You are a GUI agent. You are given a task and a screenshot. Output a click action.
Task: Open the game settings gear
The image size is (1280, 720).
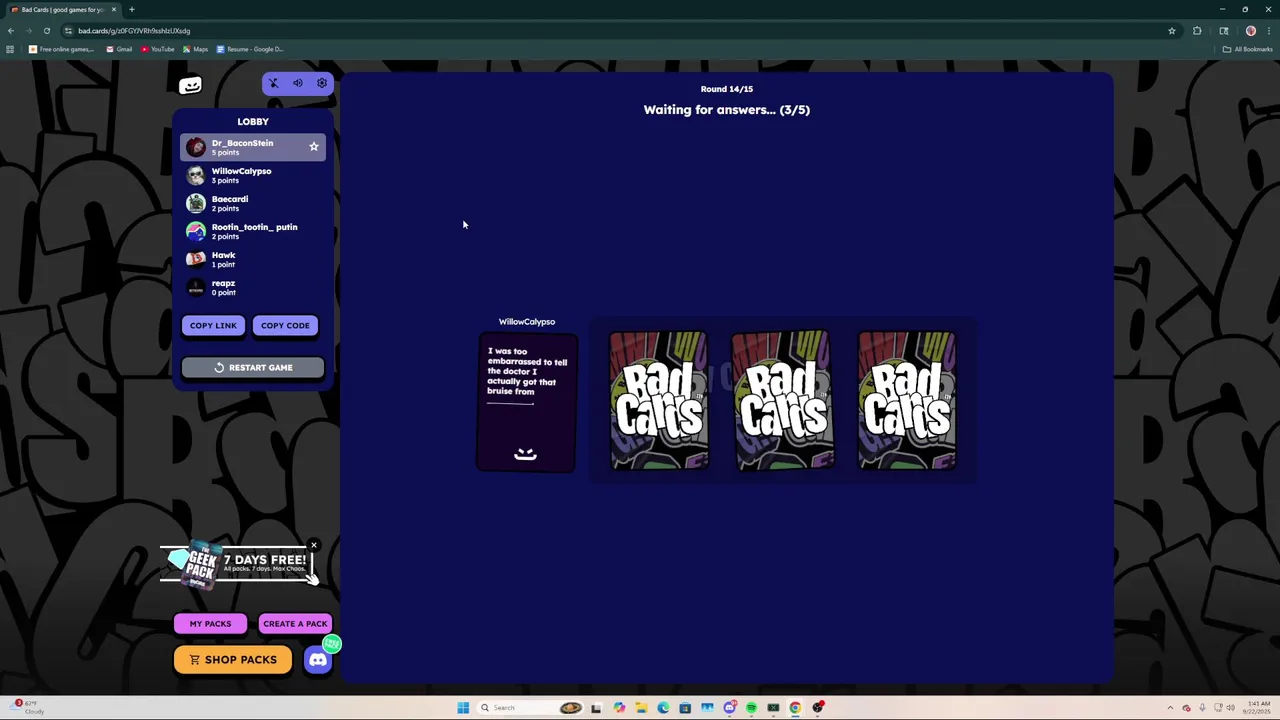[x=322, y=83]
